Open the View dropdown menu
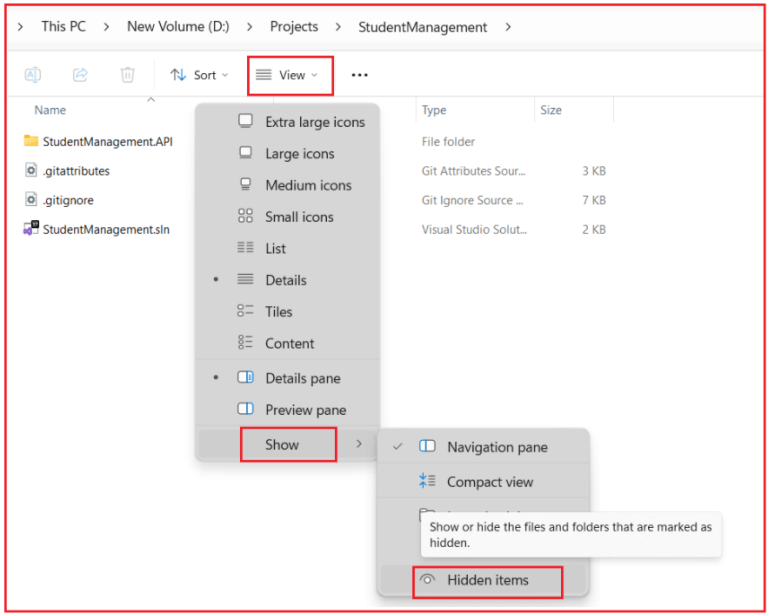Image resolution: width=768 pixels, height=614 pixels. (288, 75)
